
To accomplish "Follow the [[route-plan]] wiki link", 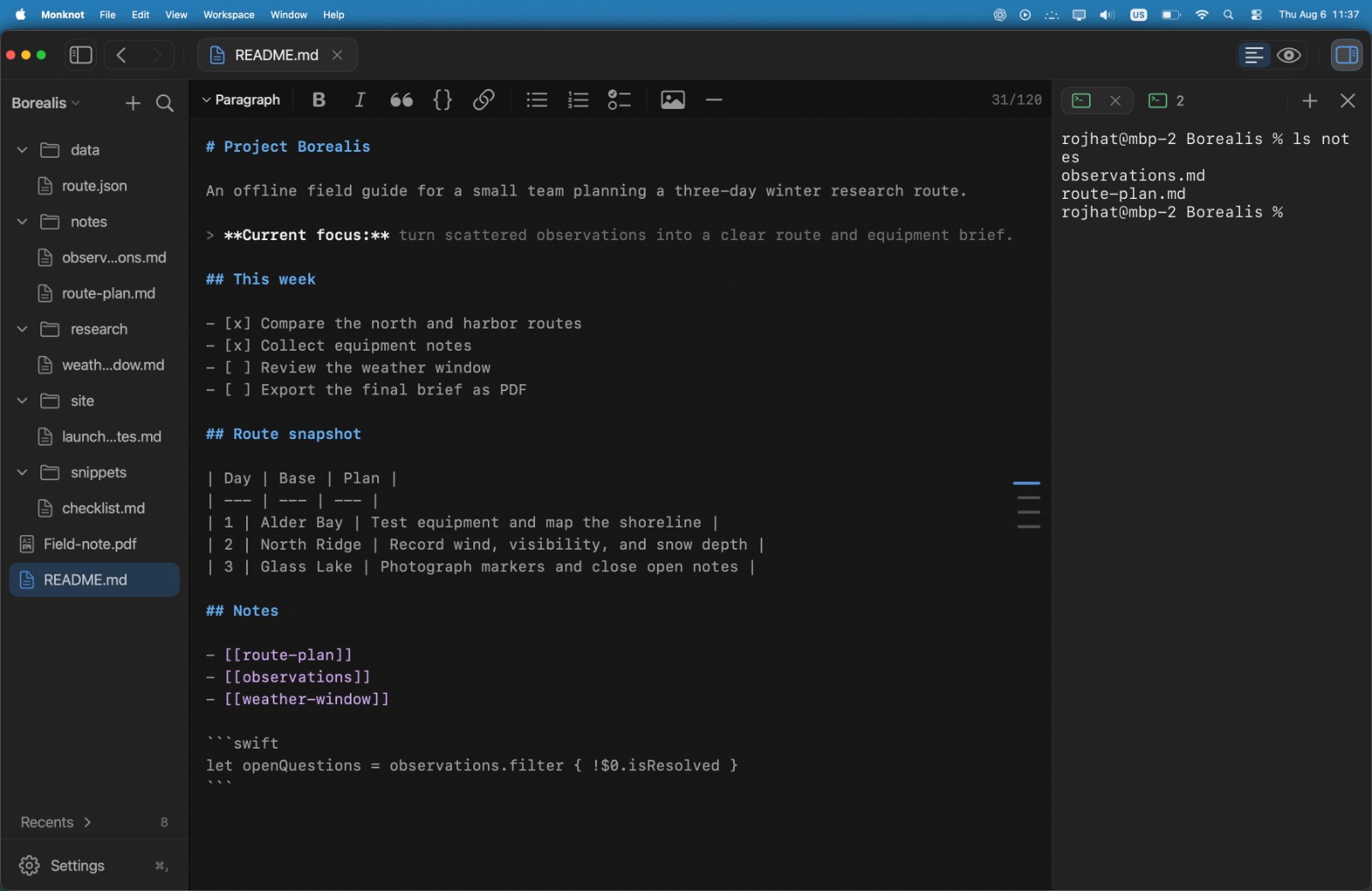I will [288, 655].
